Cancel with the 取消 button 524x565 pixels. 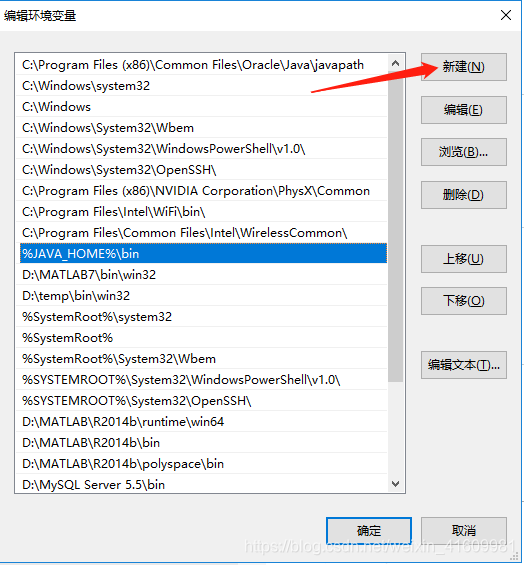click(463, 531)
